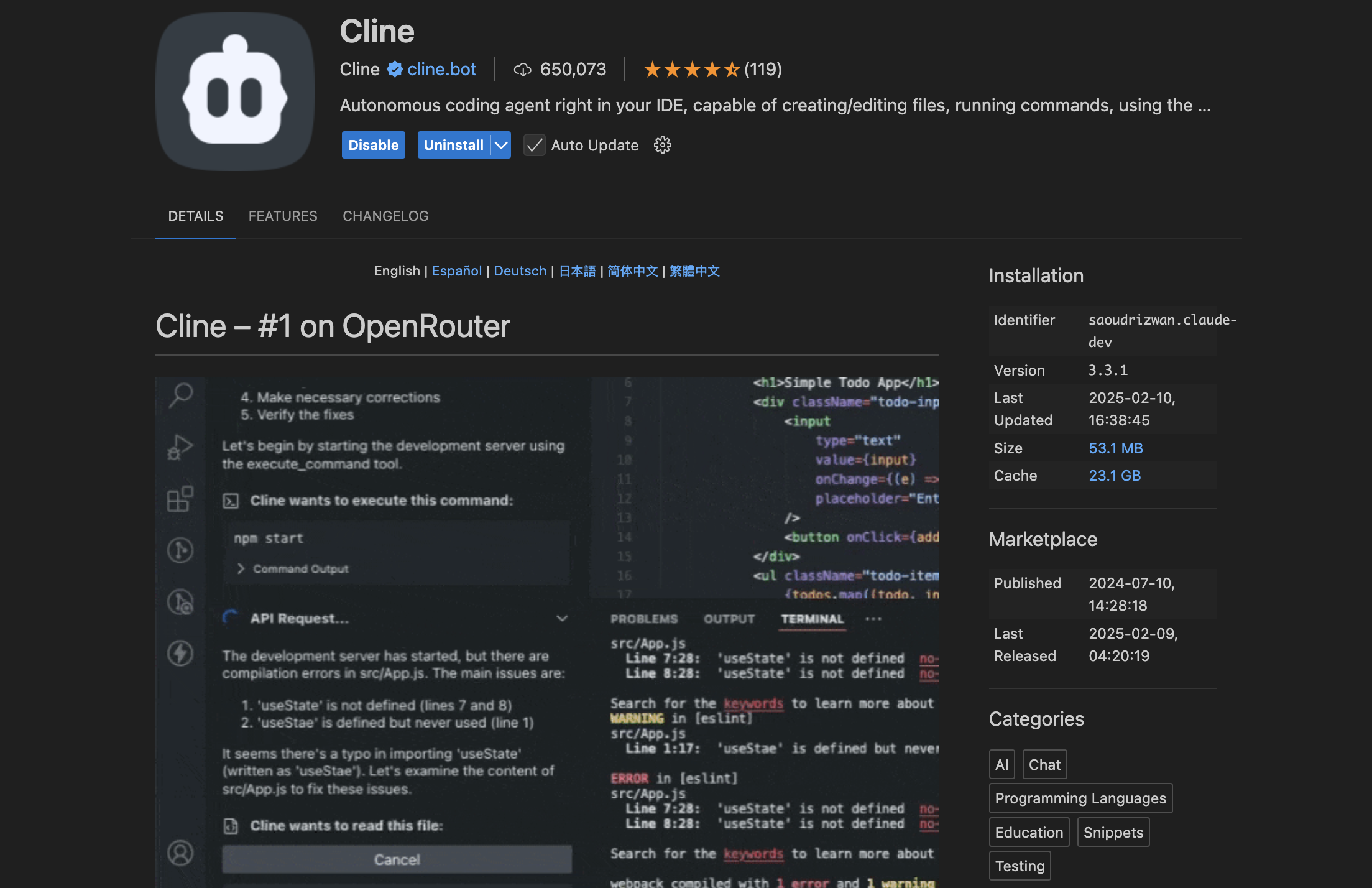Open the 繁體中文 readme link
Image resolution: width=1372 pixels, height=888 pixels.
[x=694, y=271]
